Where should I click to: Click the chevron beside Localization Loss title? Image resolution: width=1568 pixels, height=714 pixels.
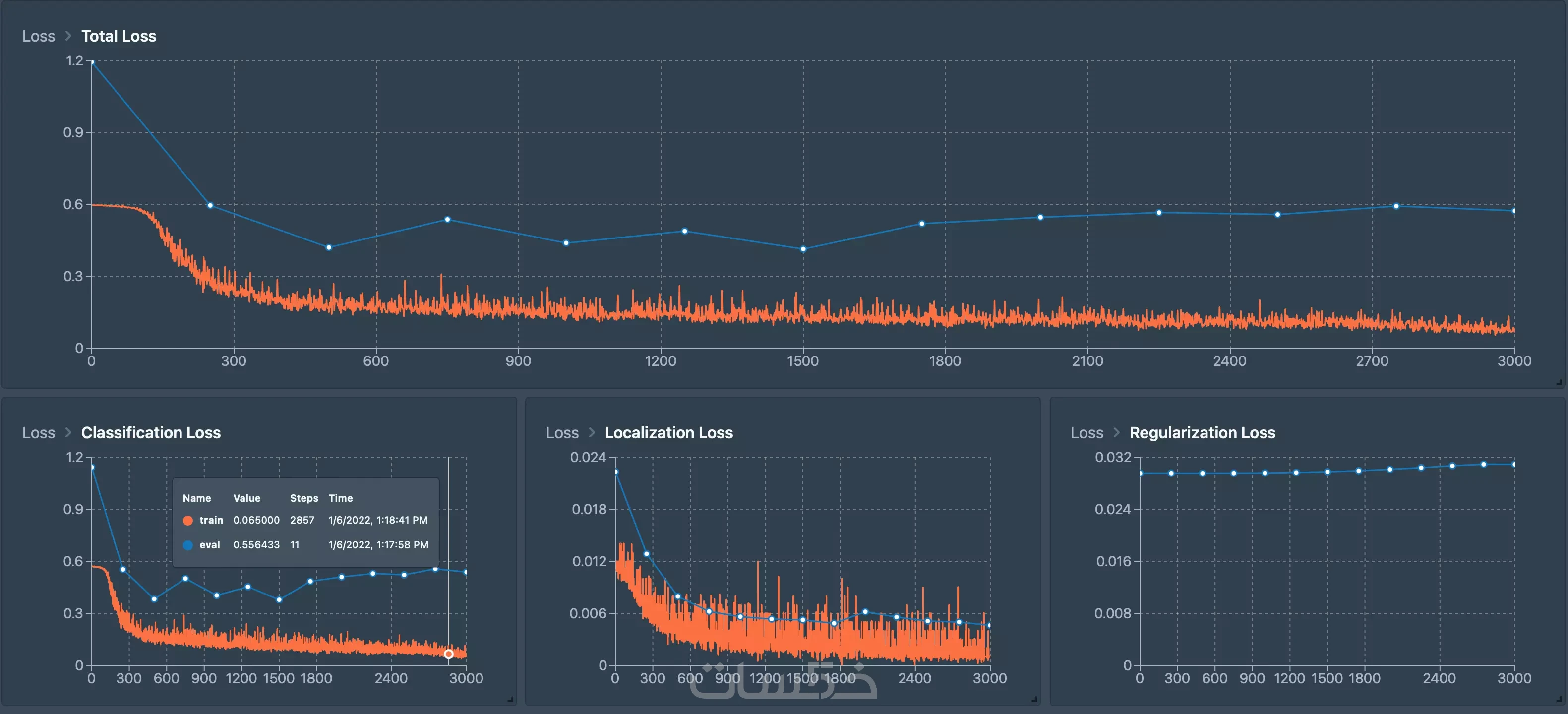[x=592, y=432]
